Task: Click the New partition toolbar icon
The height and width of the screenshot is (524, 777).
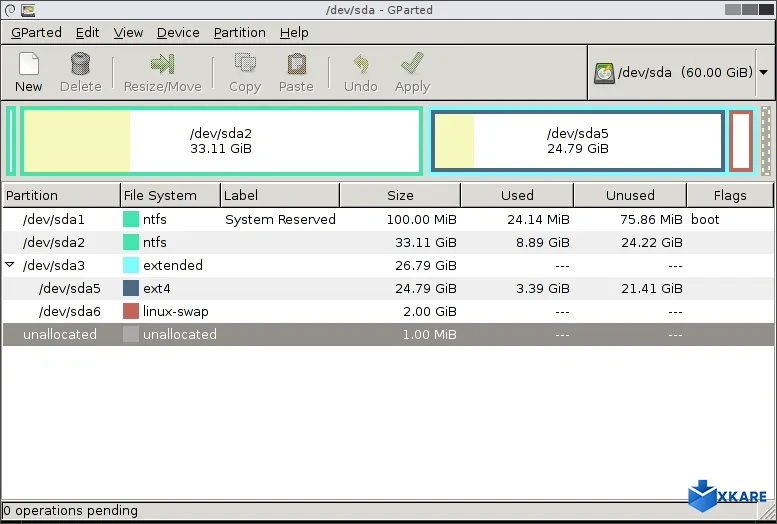Action: 28,65
